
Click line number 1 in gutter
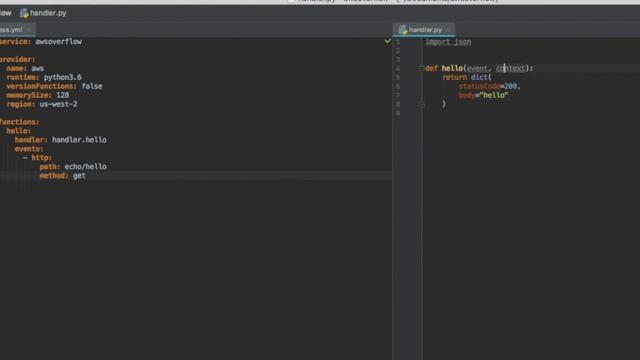tap(398, 42)
